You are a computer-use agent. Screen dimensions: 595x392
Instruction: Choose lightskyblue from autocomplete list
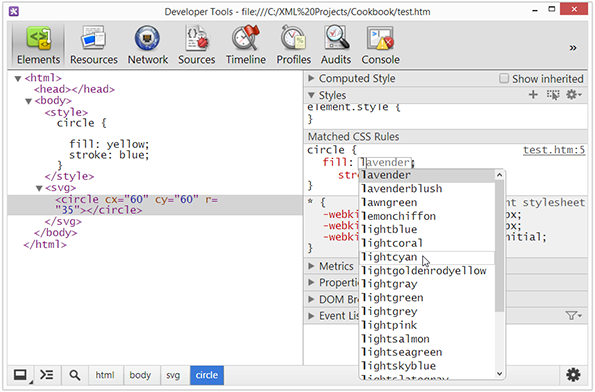pos(427,366)
